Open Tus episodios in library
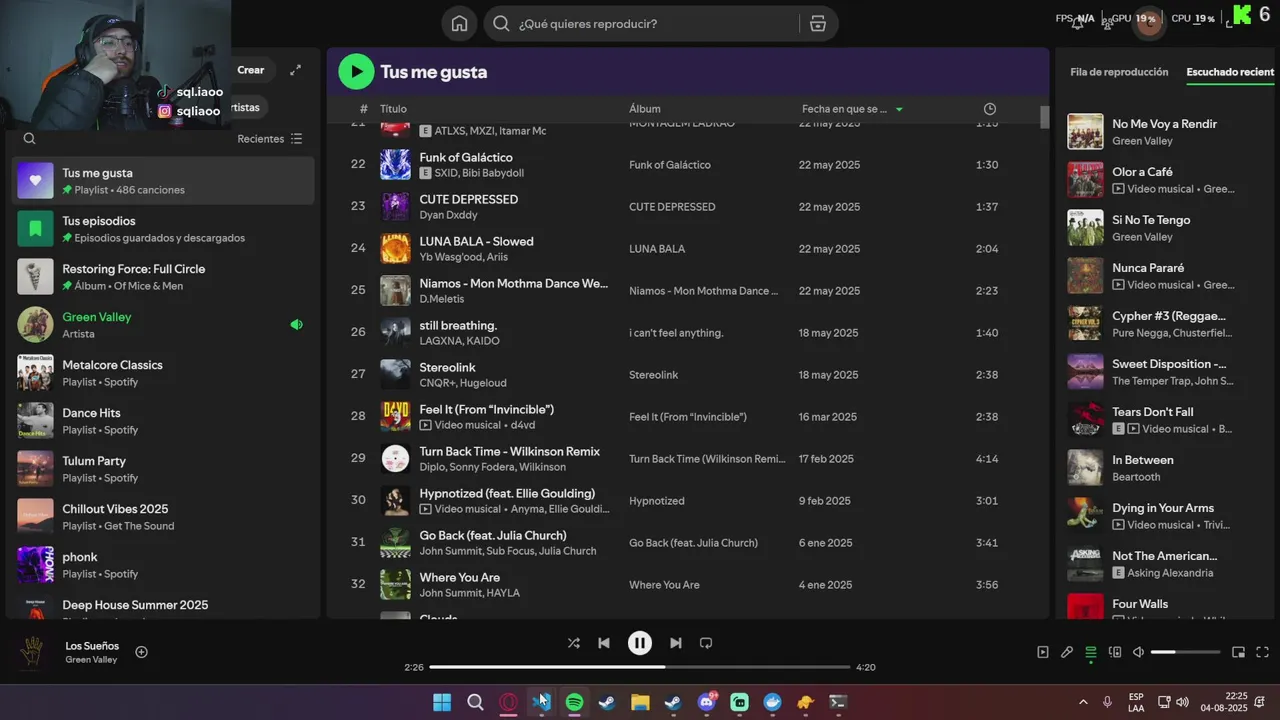 [163, 229]
